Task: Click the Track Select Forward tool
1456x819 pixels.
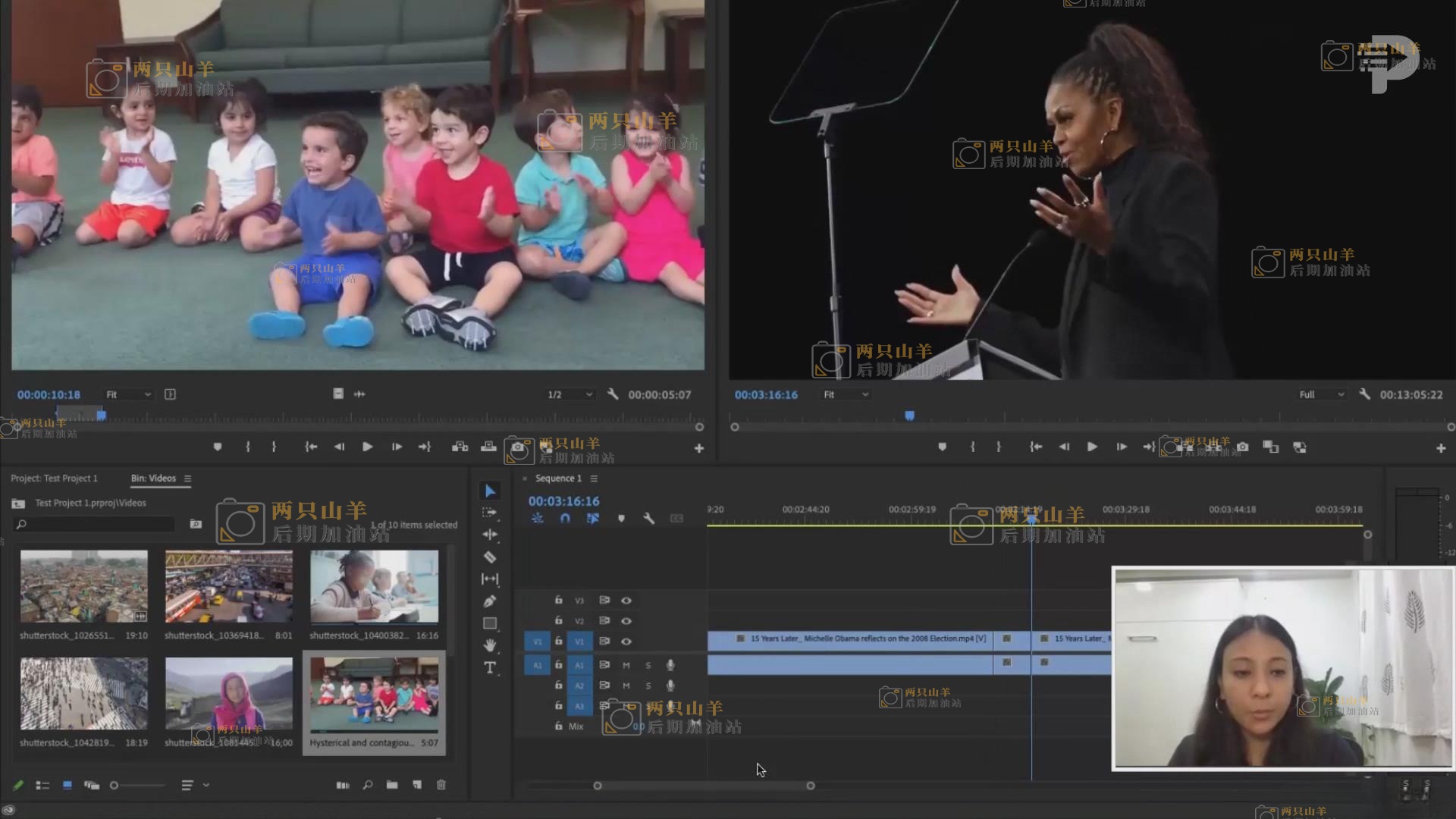Action: click(x=490, y=513)
